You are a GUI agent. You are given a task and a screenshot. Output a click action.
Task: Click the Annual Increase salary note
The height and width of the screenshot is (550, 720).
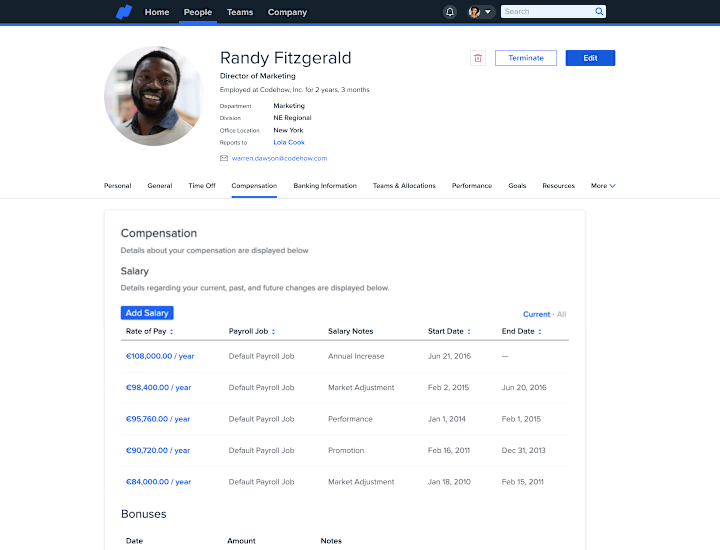point(356,356)
